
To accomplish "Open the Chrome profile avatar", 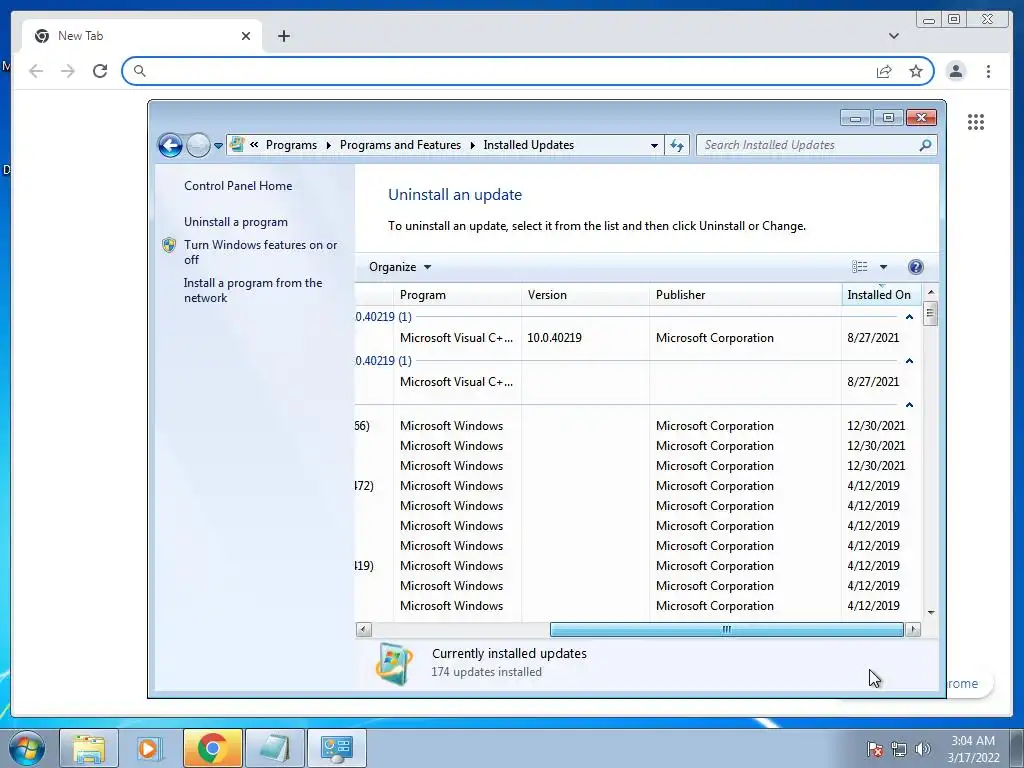I will [x=955, y=71].
